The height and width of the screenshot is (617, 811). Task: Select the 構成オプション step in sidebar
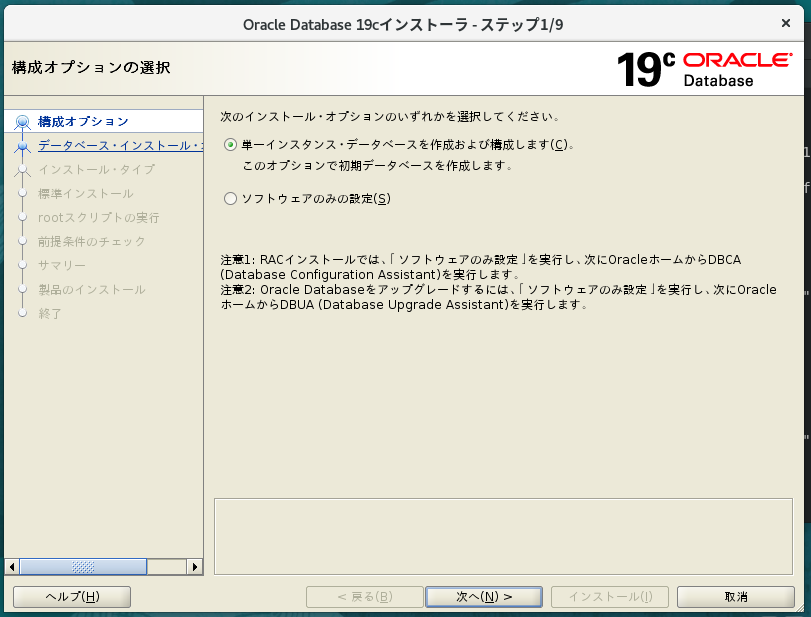click(x=83, y=122)
